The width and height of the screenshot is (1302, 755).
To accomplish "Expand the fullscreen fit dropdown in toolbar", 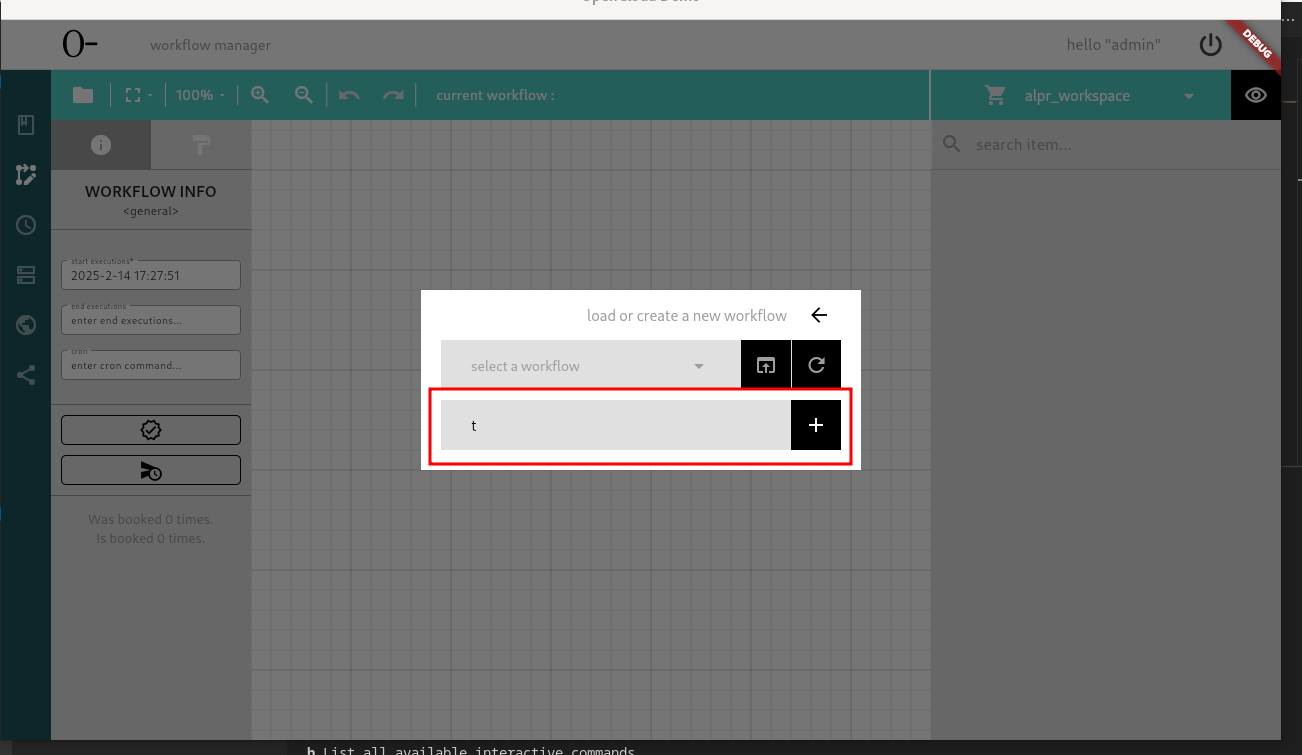I will tap(138, 95).
